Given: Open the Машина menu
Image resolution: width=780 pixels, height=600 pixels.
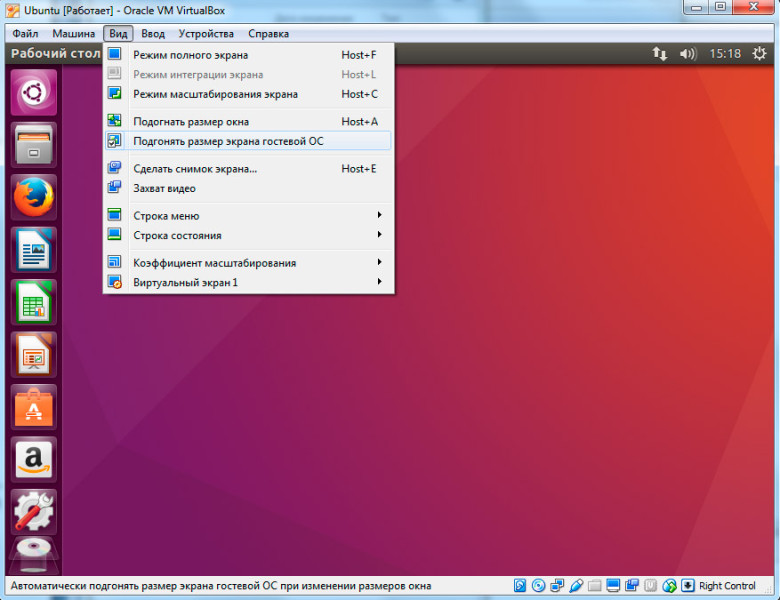Looking at the screenshot, I should click(74, 34).
